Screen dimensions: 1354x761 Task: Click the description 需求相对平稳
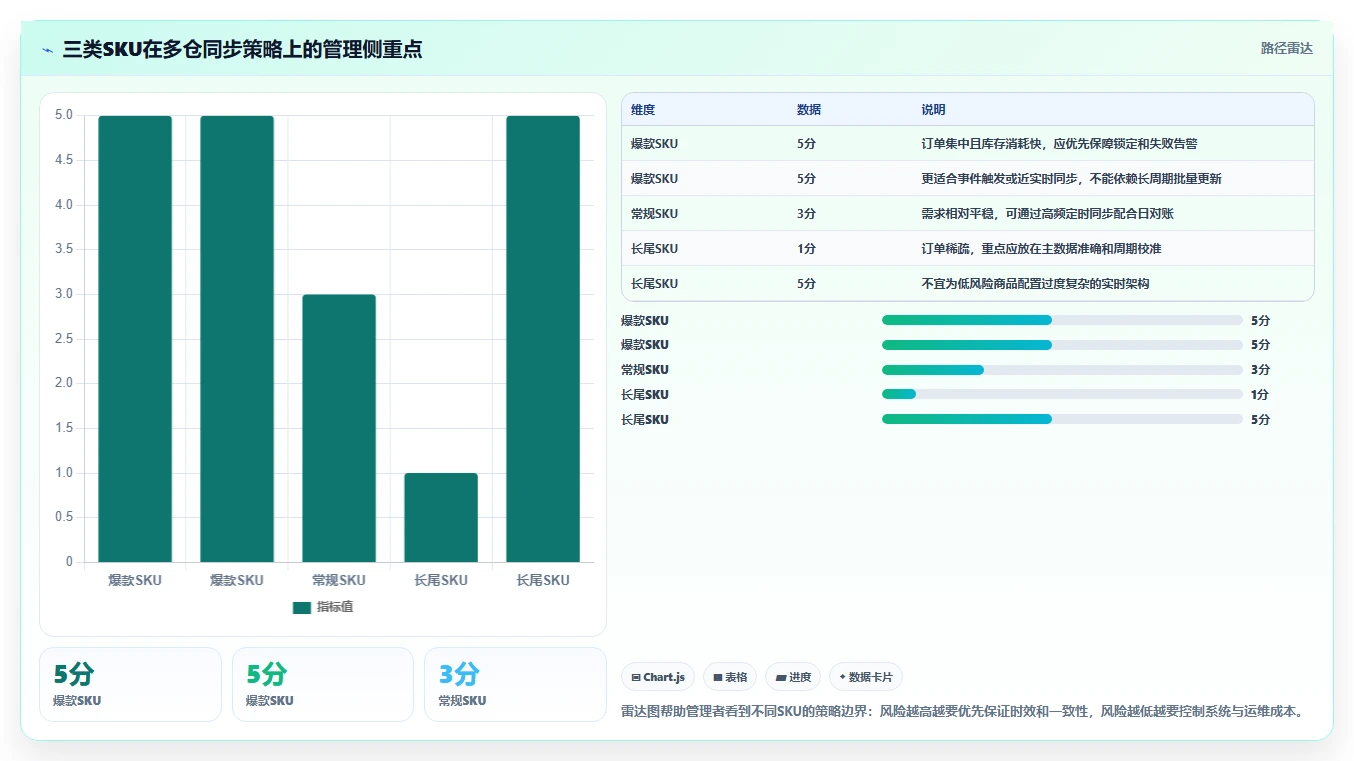click(1047, 214)
